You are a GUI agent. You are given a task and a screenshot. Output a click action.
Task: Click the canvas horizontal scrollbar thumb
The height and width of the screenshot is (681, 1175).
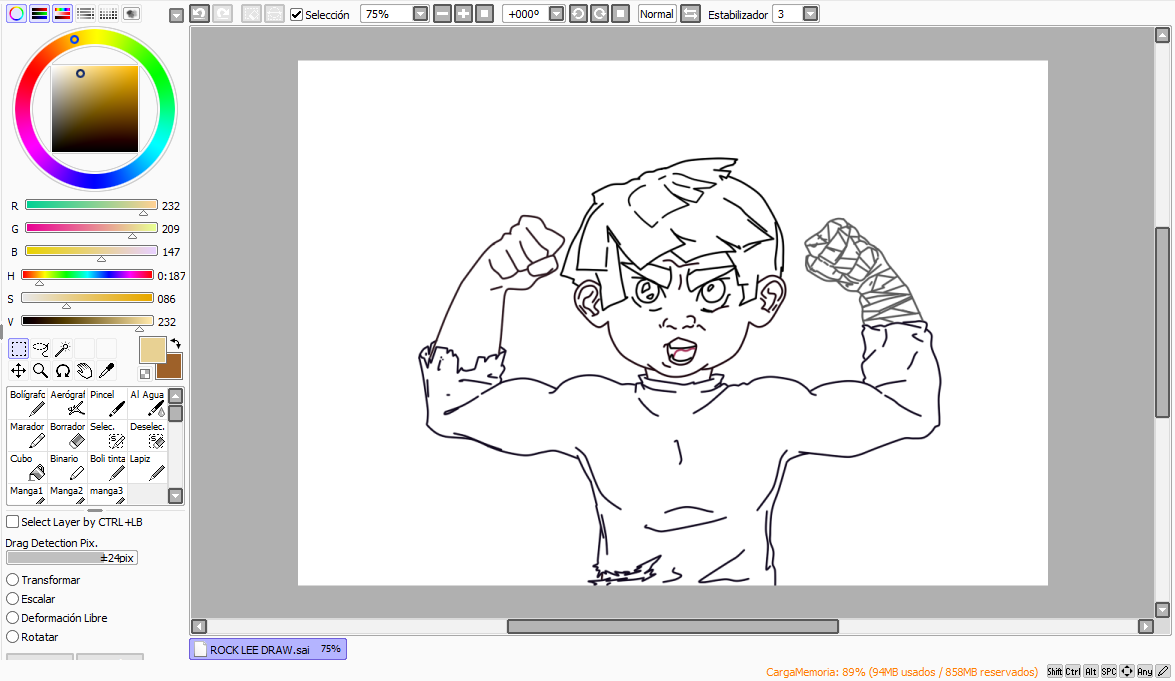[x=673, y=626]
